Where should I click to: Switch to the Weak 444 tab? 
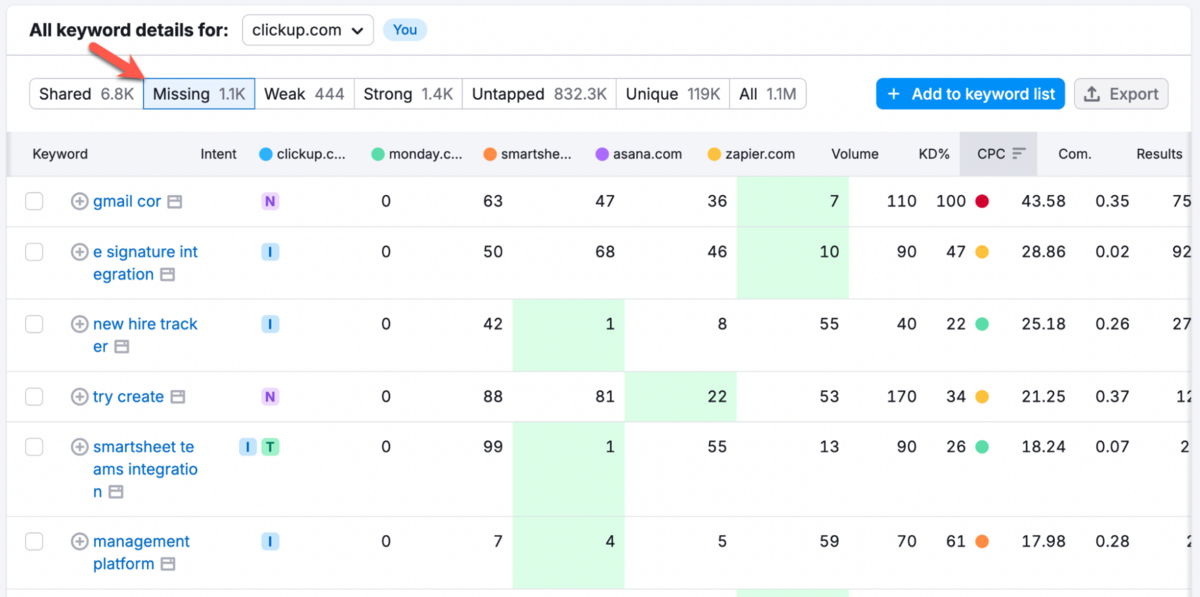pyautogui.click(x=304, y=94)
